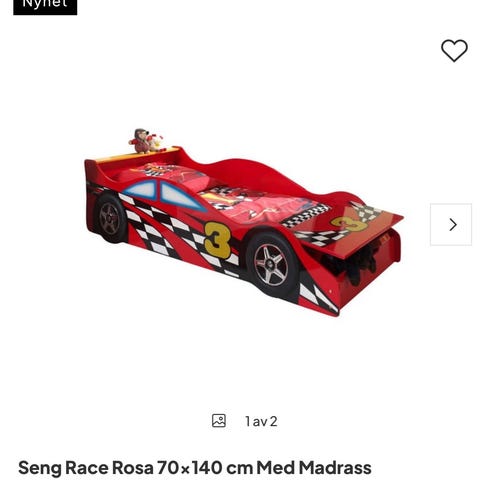Viewport: 480px width, 480px height.
Task: Click the image gallery icon
Action: point(219,421)
